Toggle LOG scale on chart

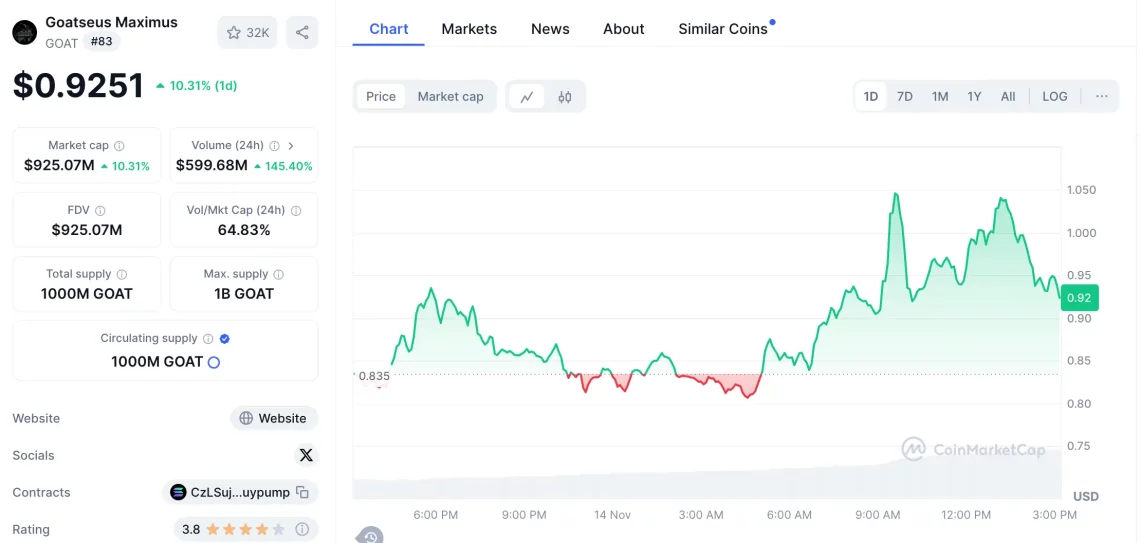[x=1055, y=96]
